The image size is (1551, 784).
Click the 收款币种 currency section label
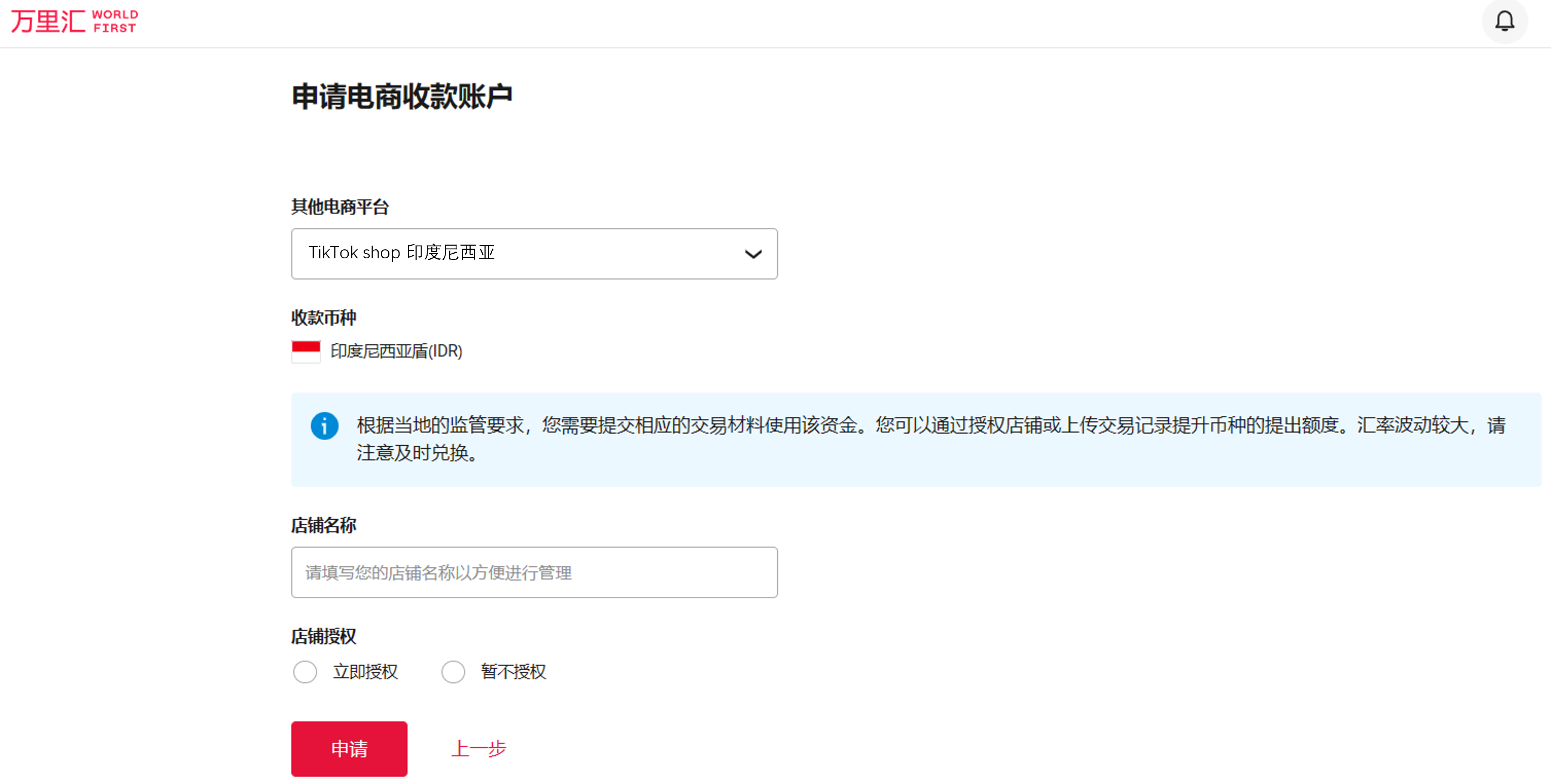[x=323, y=317]
